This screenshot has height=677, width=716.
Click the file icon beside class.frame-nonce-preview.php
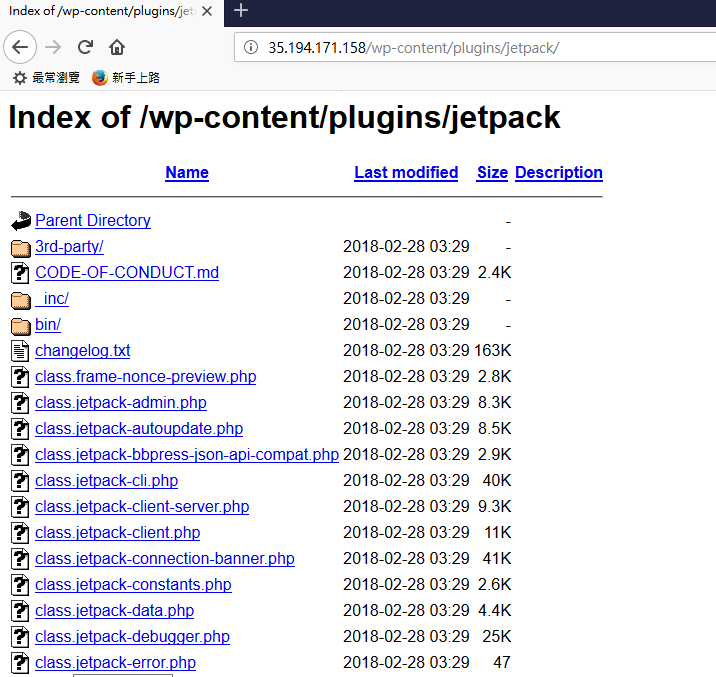click(x=20, y=377)
